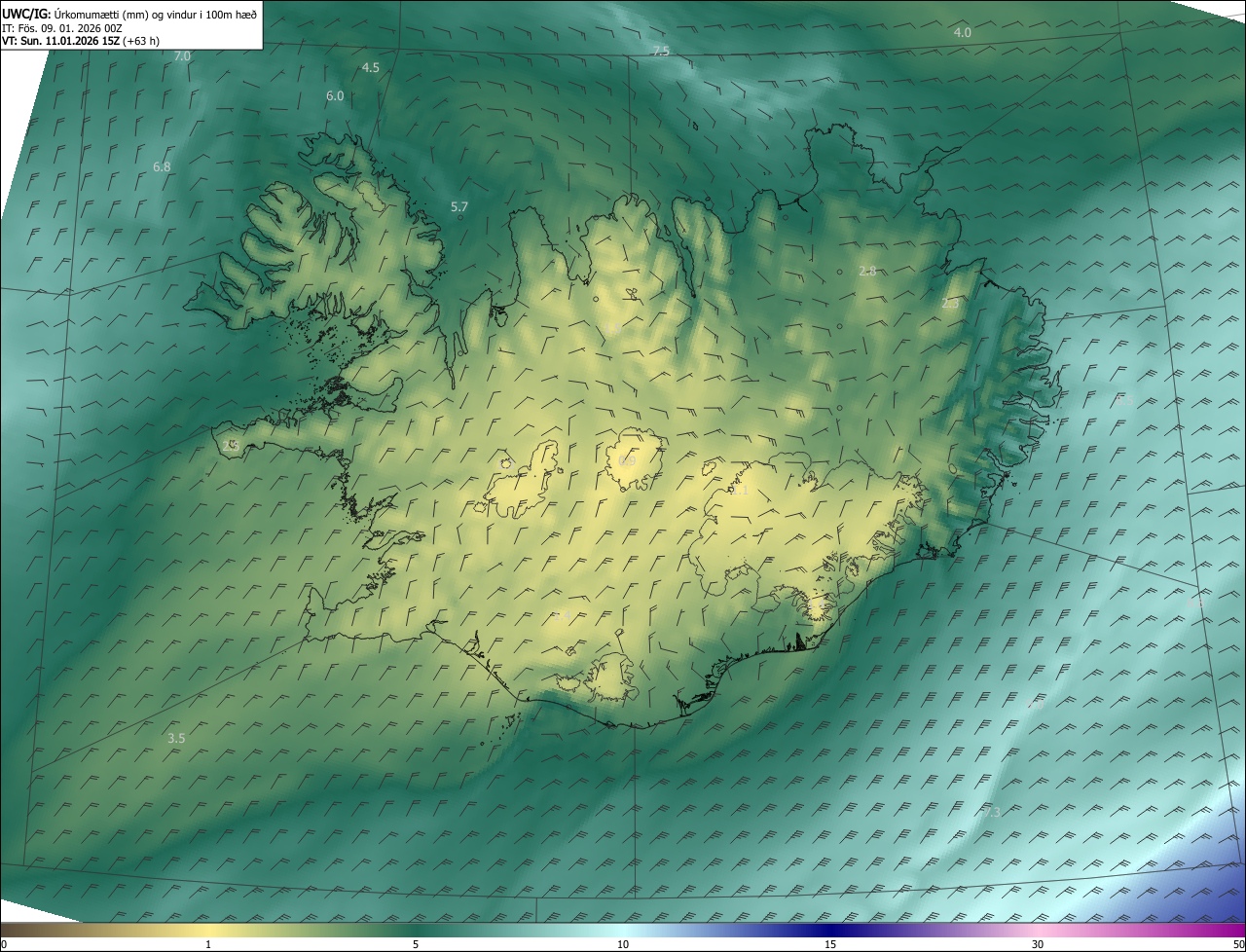Click the '3.5' value label

176,739
